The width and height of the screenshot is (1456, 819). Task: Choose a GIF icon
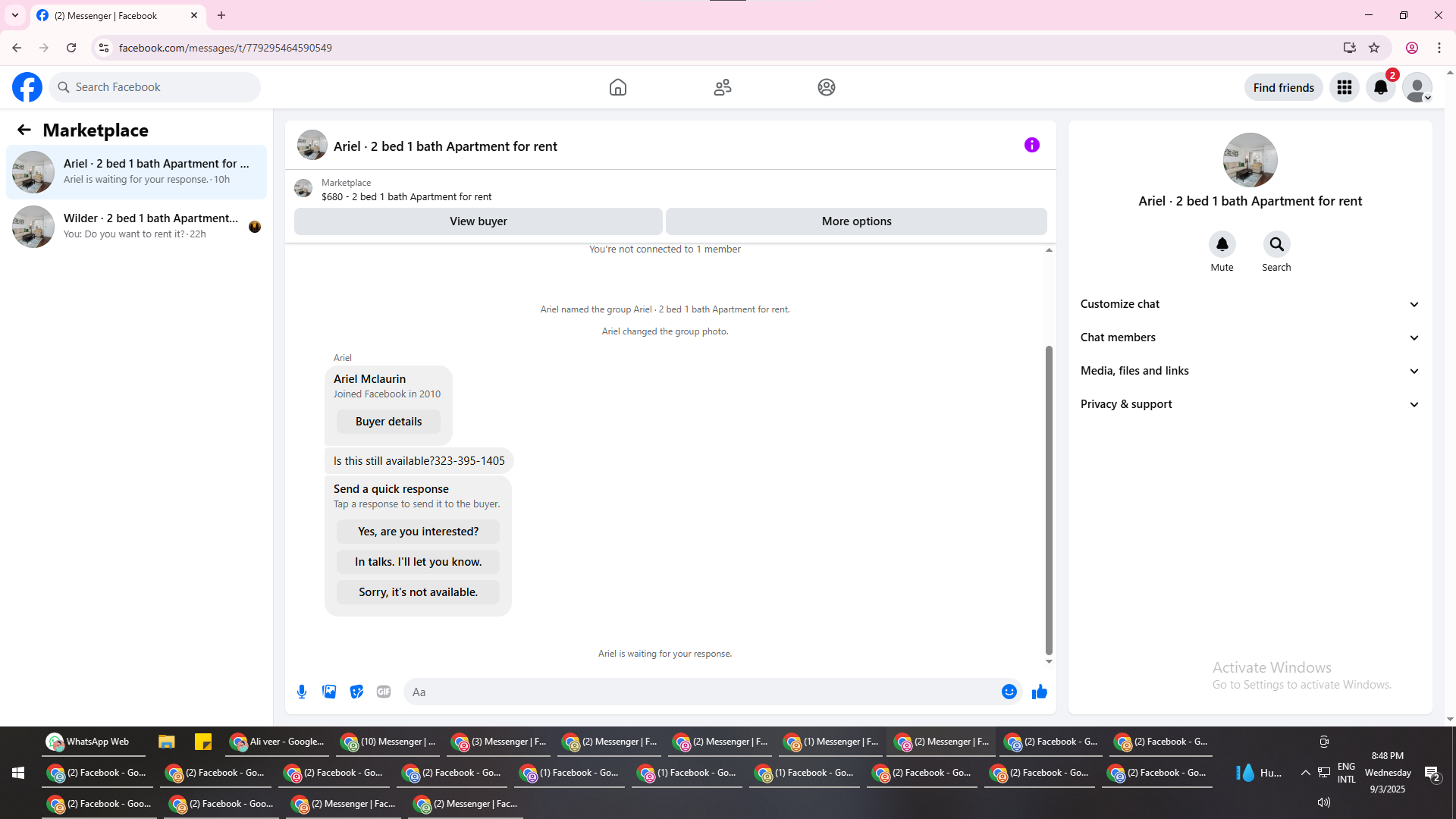(384, 692)
